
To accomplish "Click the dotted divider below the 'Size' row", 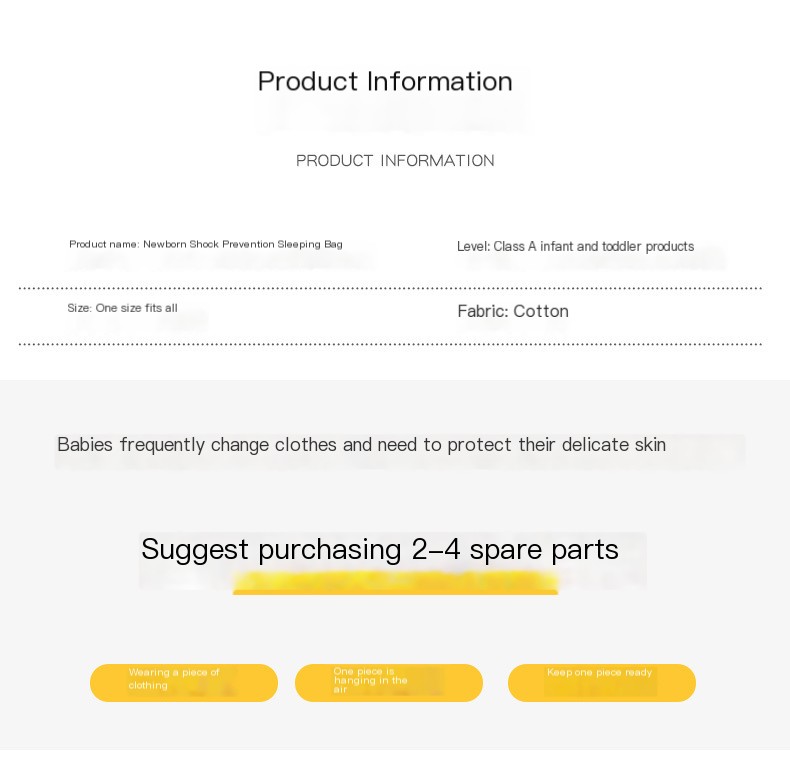I will click(390, 345).
